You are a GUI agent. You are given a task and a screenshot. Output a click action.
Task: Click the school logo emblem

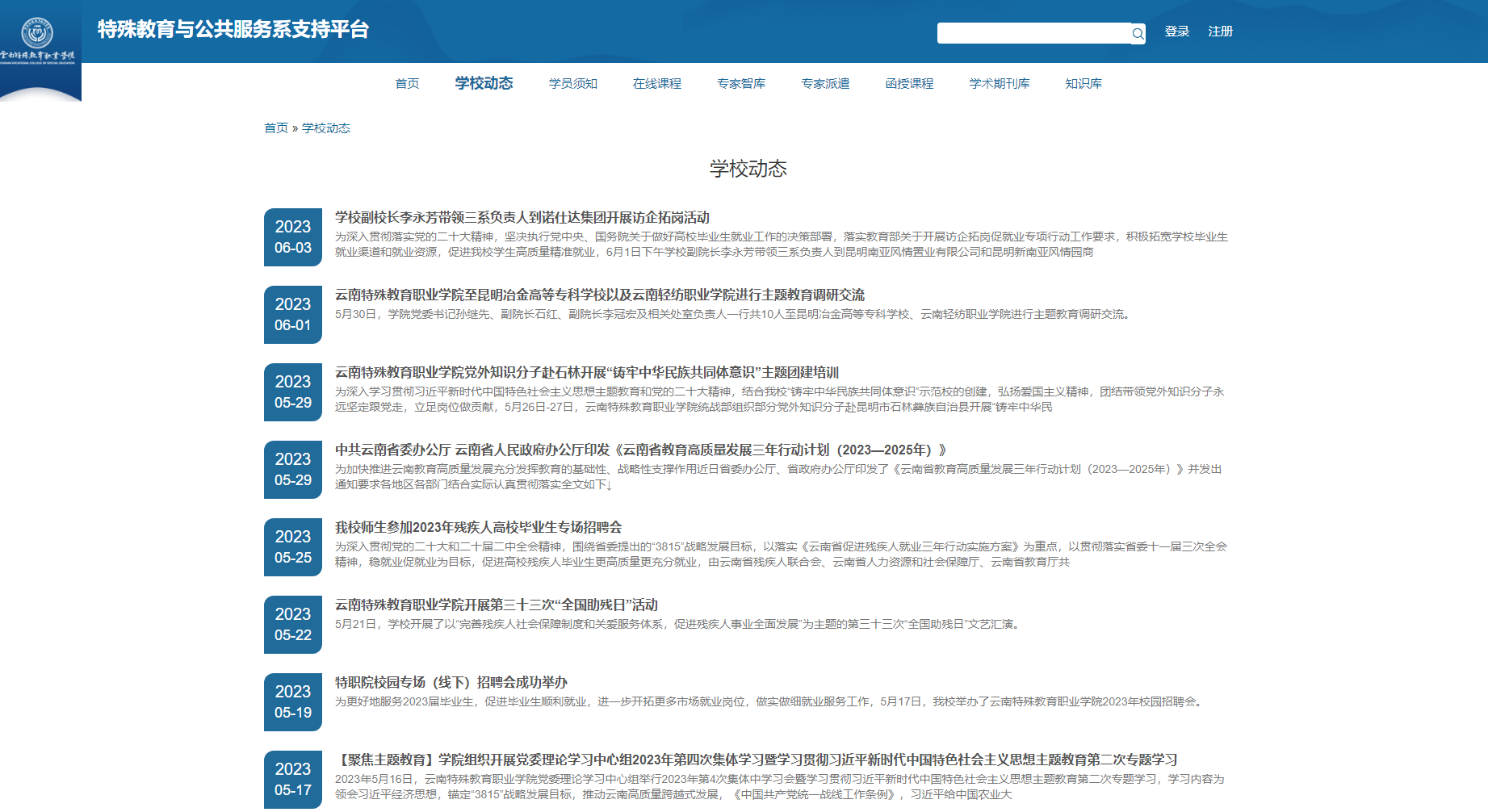pos(37,34)
